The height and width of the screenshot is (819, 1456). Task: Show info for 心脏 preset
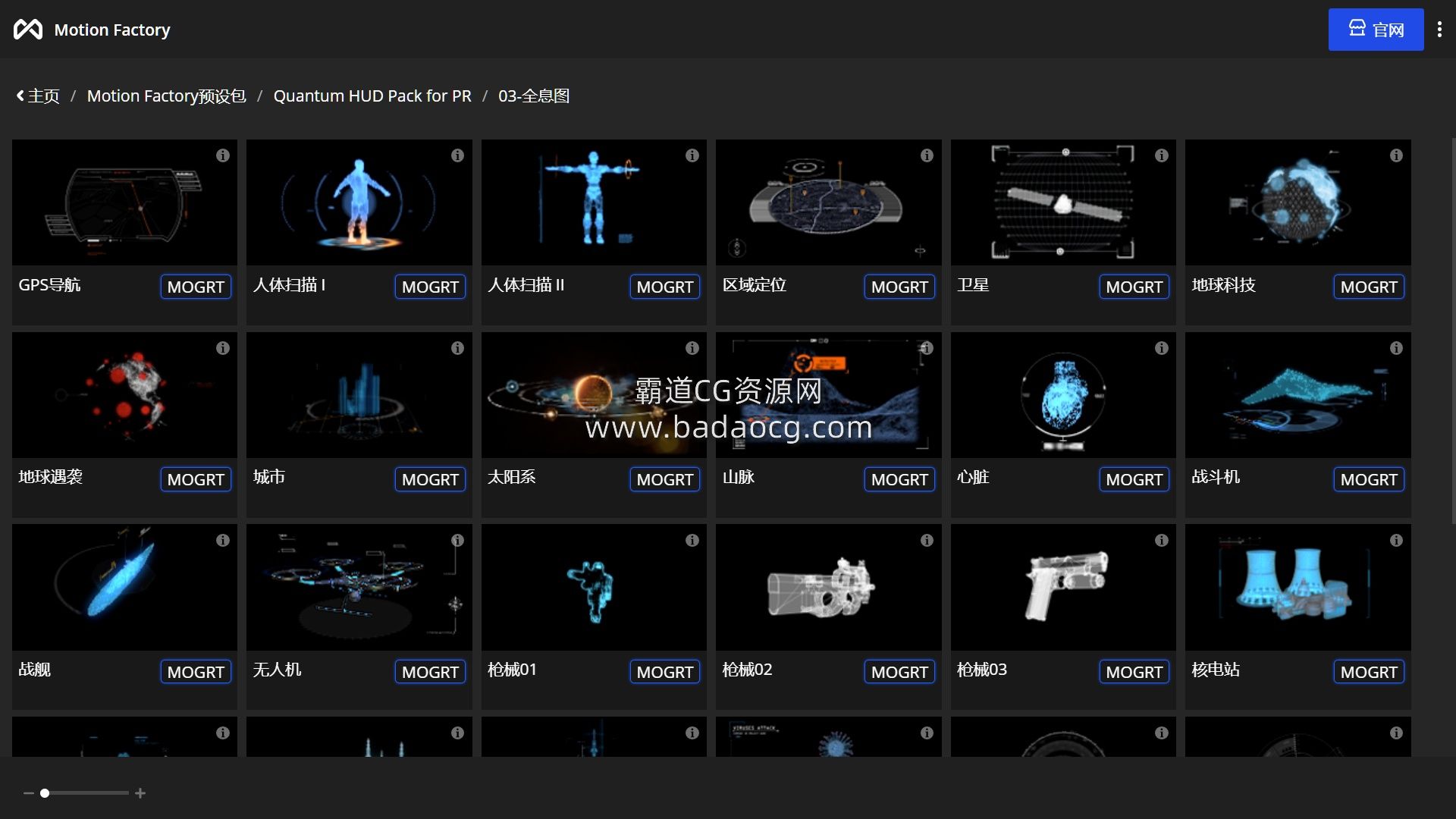(x=1161, y=348)
